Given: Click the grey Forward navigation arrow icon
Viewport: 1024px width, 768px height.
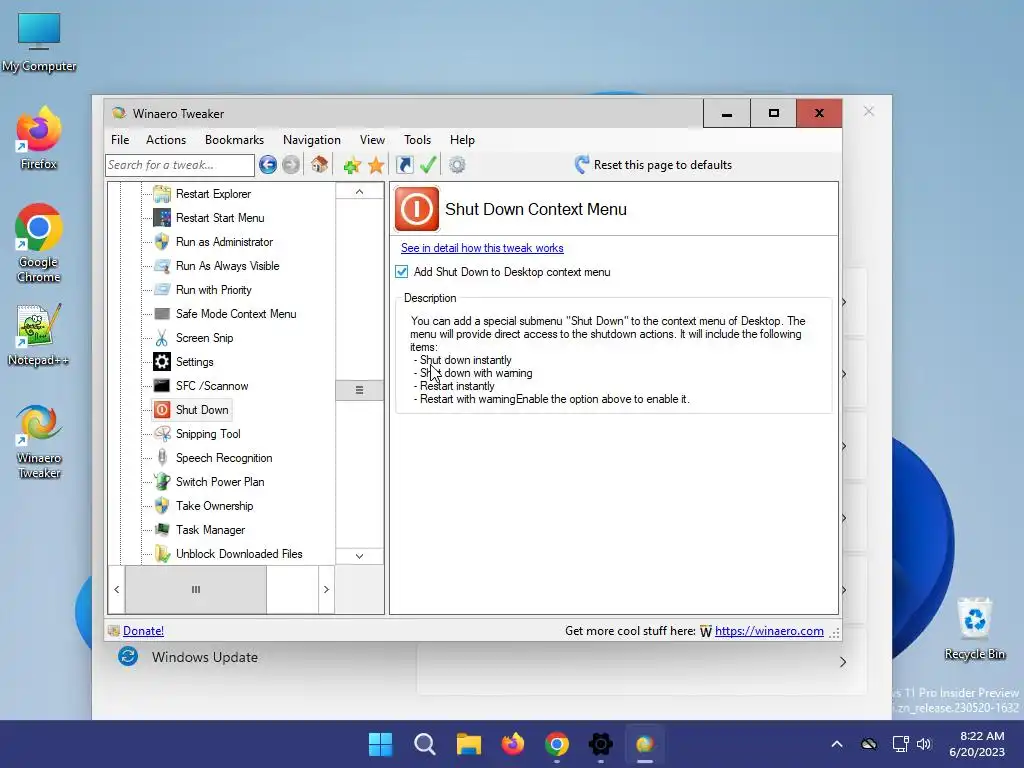Looking at the screenshot, I should pos(291,165).
